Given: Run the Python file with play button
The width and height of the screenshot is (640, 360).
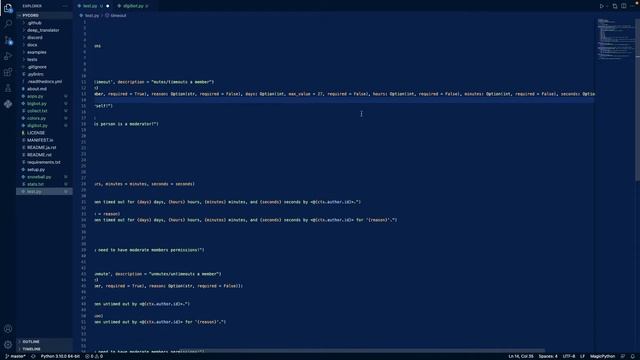Looking at the screenshot, I should tap(601, 6).
